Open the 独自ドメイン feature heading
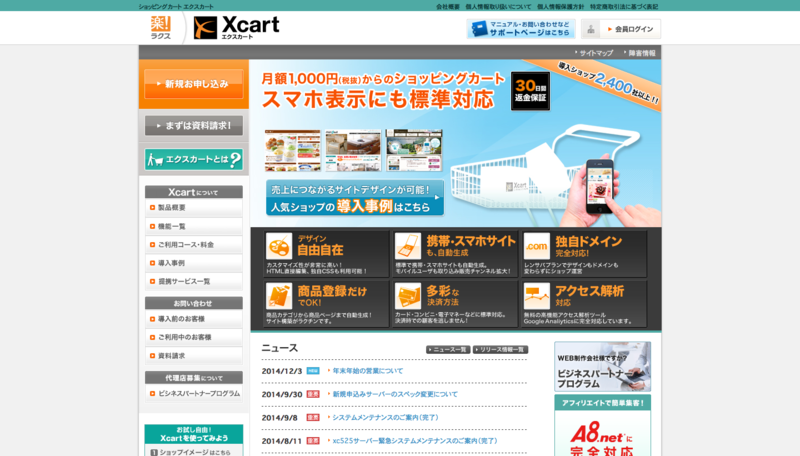The width and height of the screenshot is (800, 456). (589, 246)
